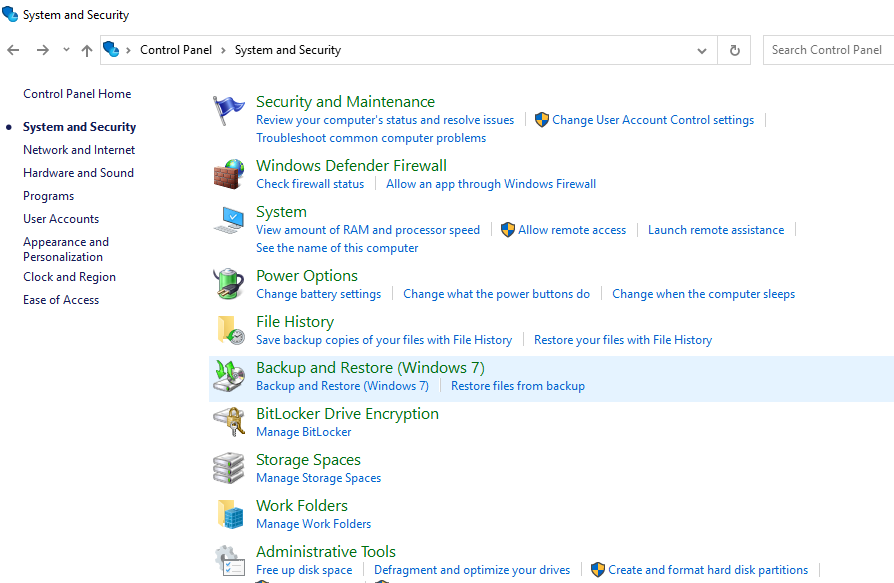Open Change when the computer sleeps
This screenshot has height=583, width=894.
coord(703,293)
